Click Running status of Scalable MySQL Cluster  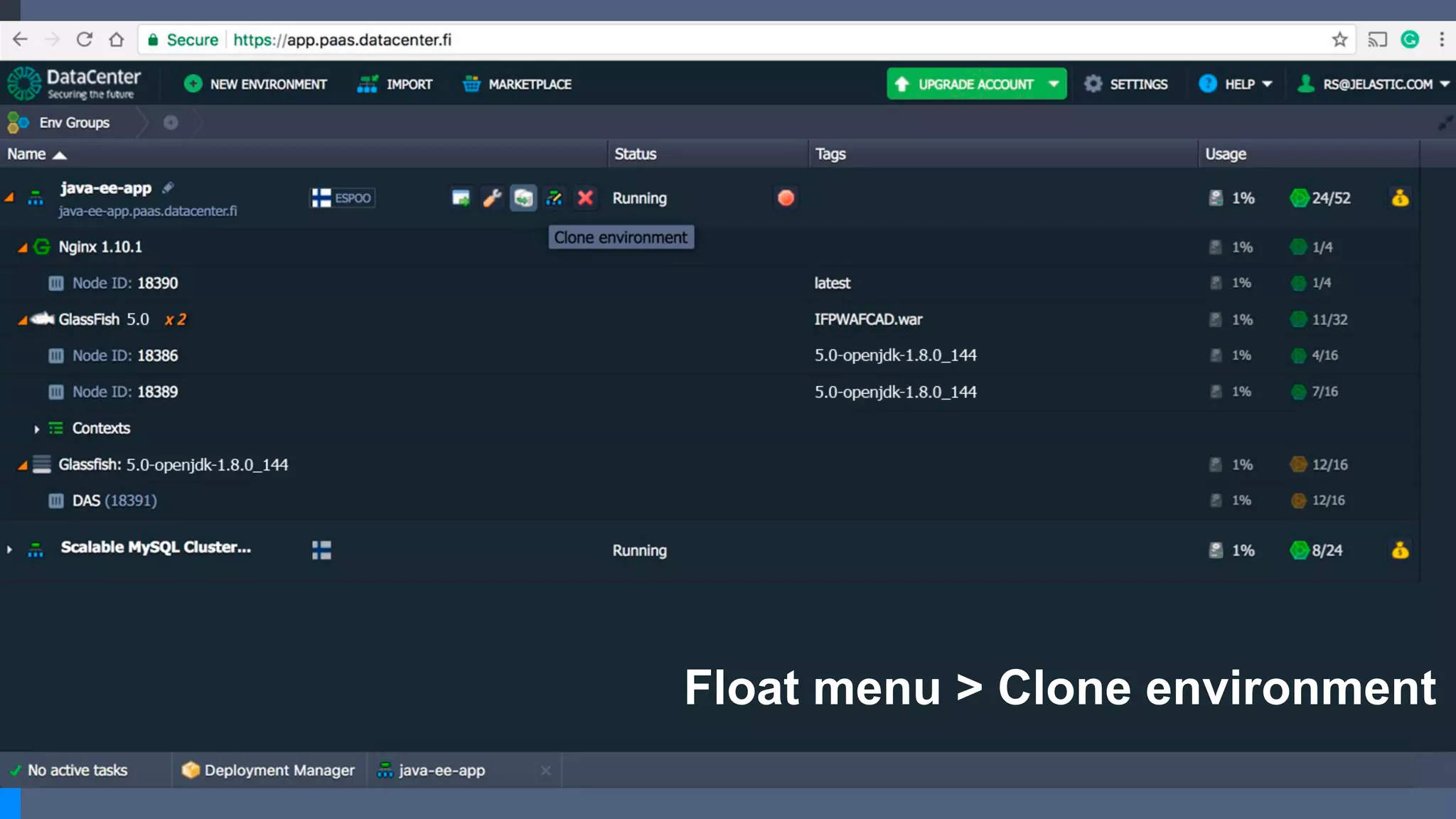click(x=640, y=550)
